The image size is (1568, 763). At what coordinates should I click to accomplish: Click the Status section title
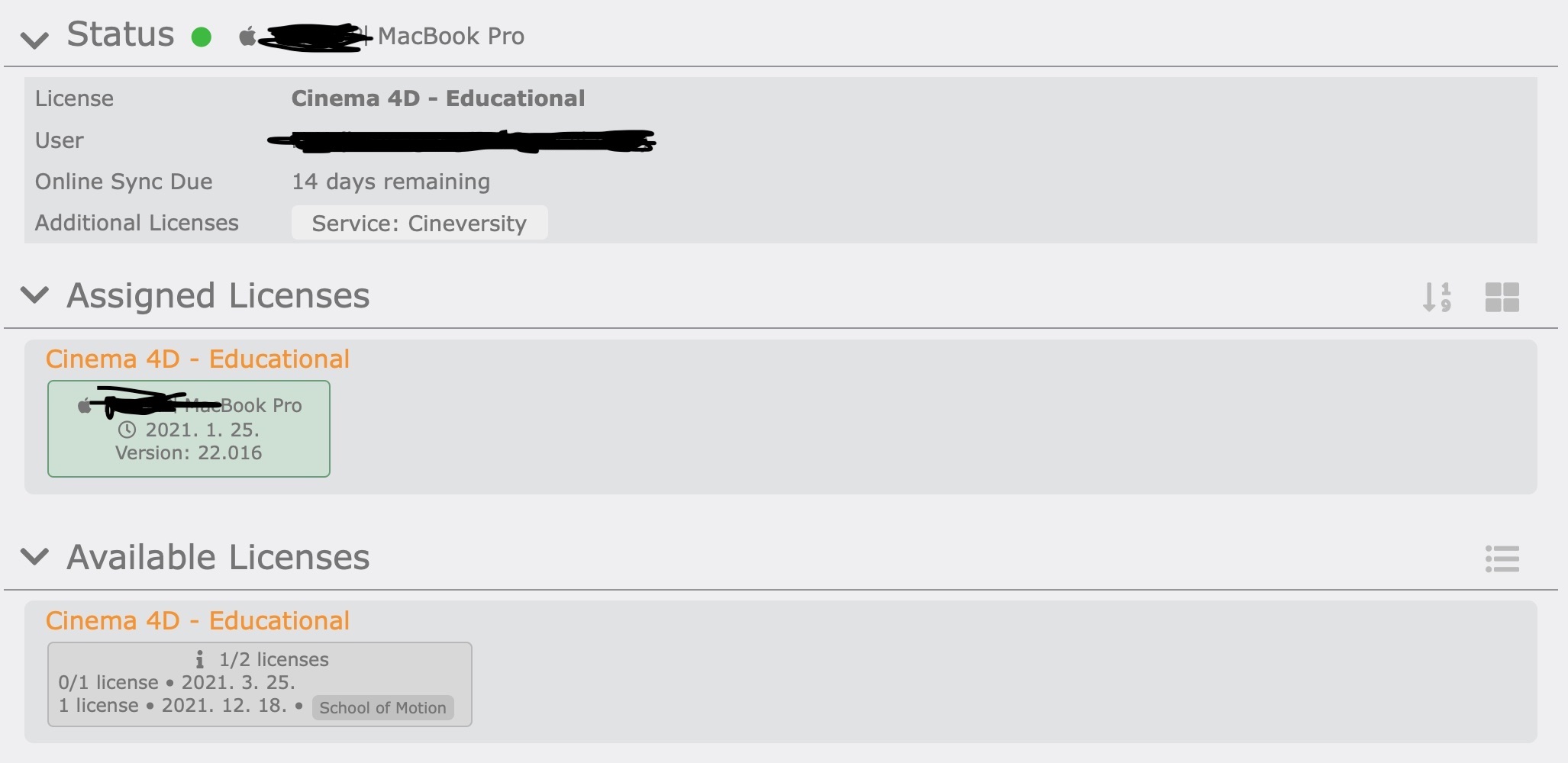(x=121, y=34)
